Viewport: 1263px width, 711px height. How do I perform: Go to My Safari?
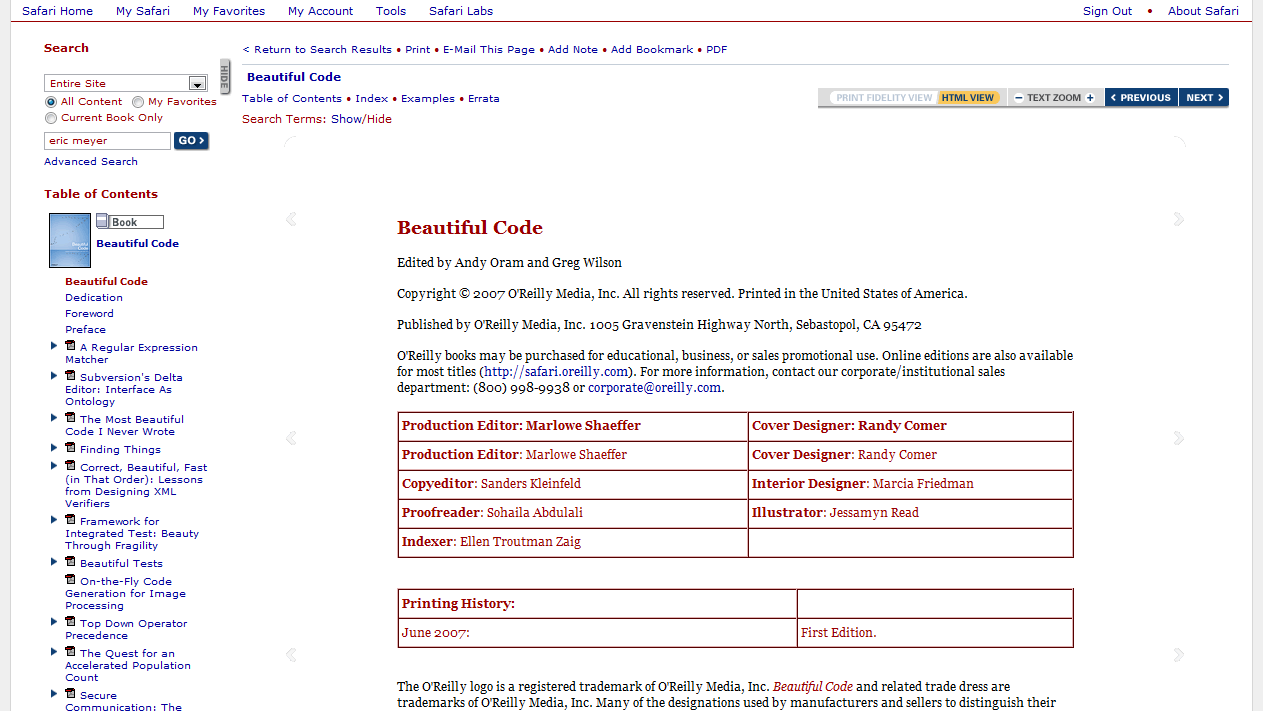142,11
